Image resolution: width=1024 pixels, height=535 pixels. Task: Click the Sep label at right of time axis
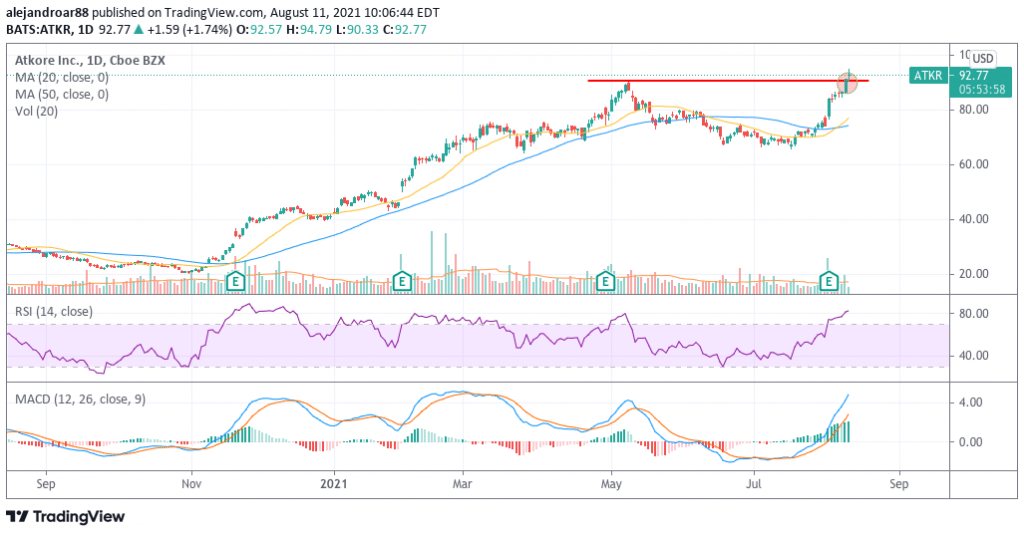tap(899, 484)
